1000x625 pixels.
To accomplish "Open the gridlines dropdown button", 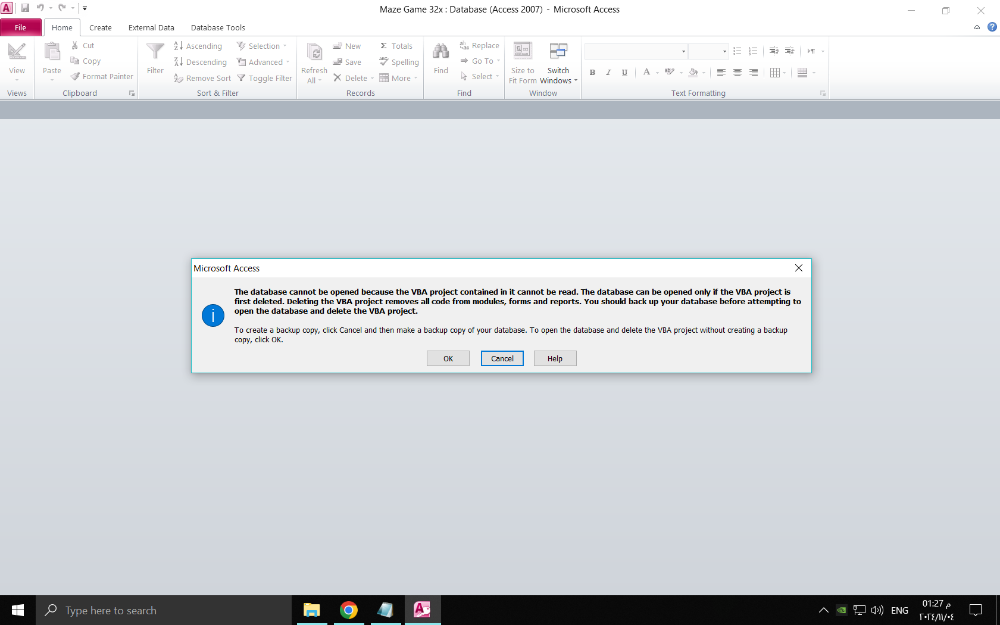I will pos(777,72).
